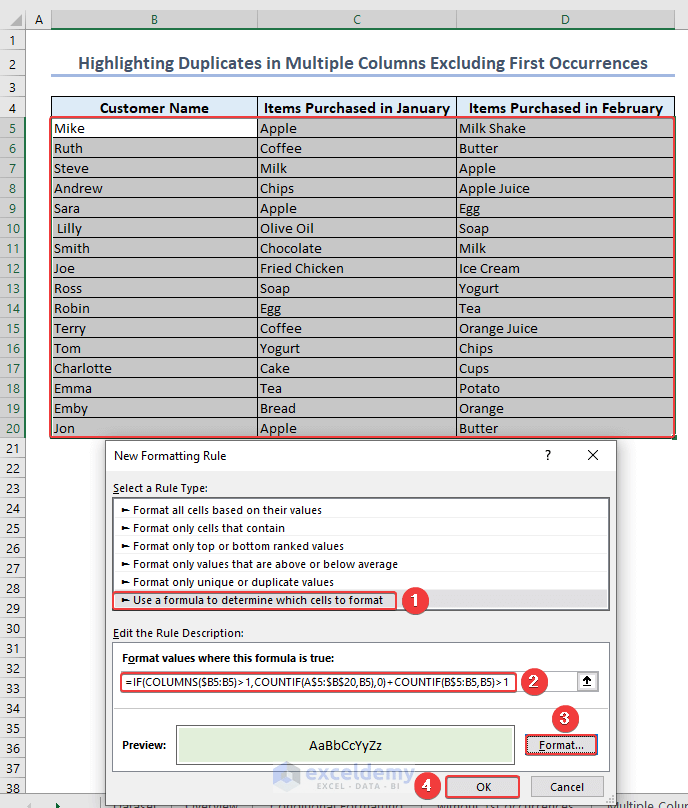Click the 'Items Purchased in February' header cell
The height and width of the screenshot is (808, 688).
565,108
